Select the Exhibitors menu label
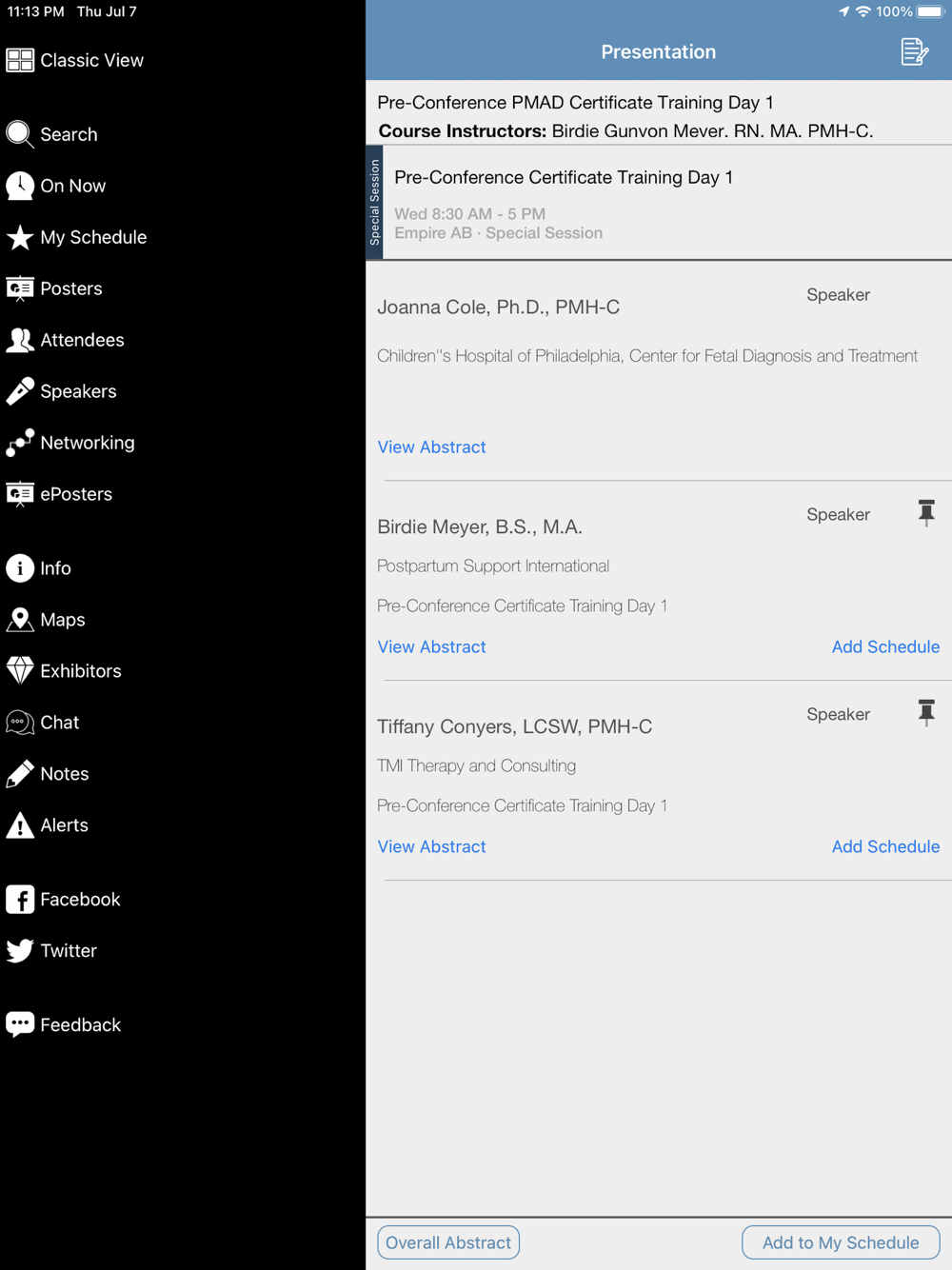This screenshot has width=952, height=1270. (81, 671)
